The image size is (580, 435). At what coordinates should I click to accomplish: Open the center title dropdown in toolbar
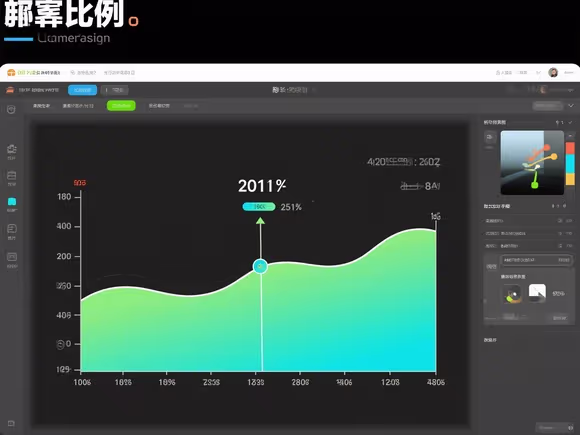[x=293, y=90]
